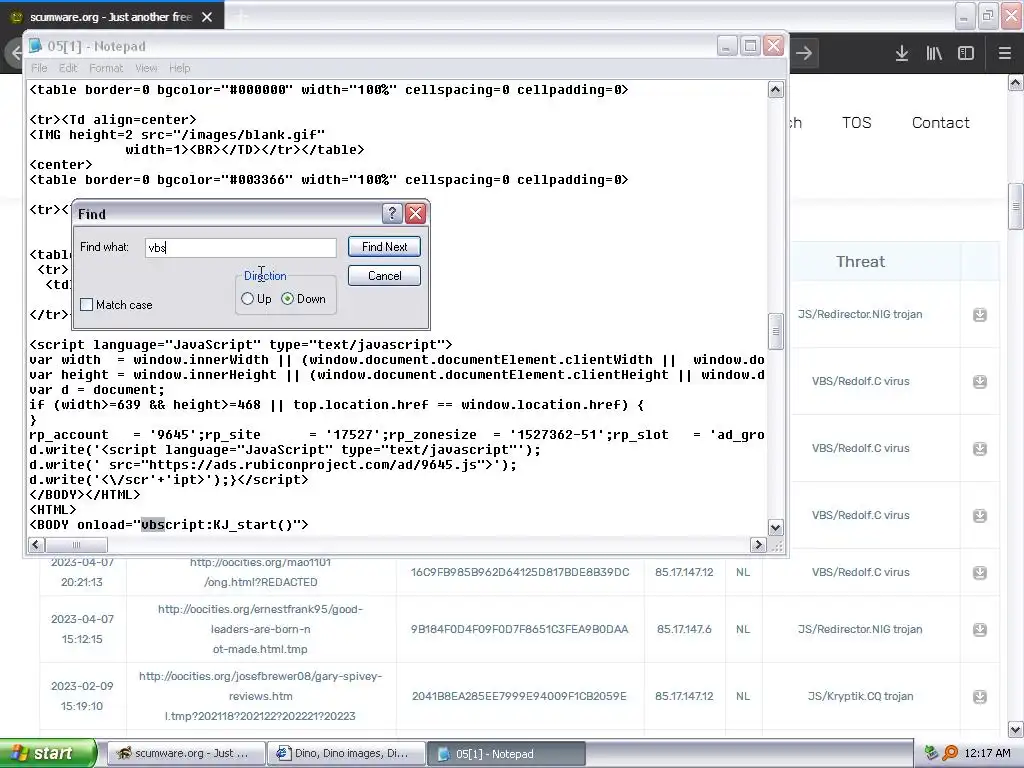Open the Firefox library bookshelf icon

click(934, 54)
